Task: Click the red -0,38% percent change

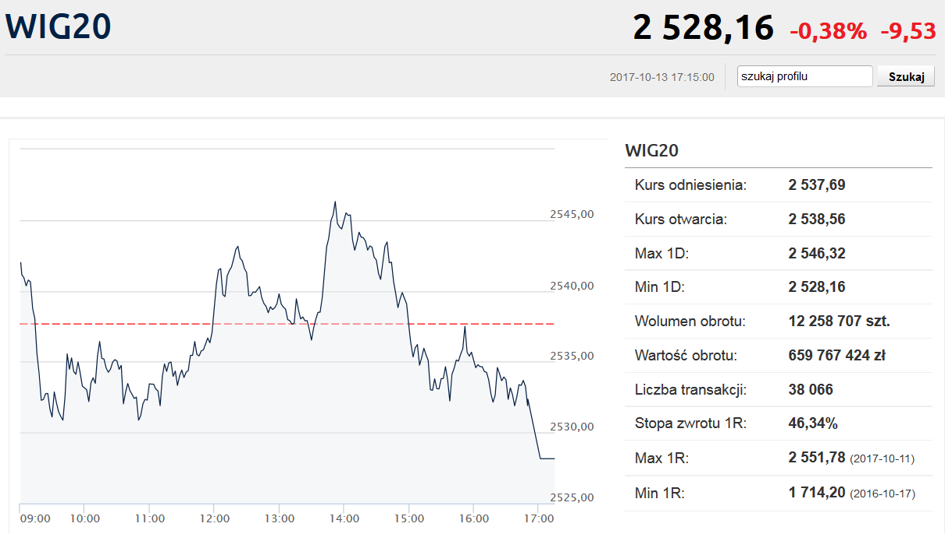Action: coord(828,31)
